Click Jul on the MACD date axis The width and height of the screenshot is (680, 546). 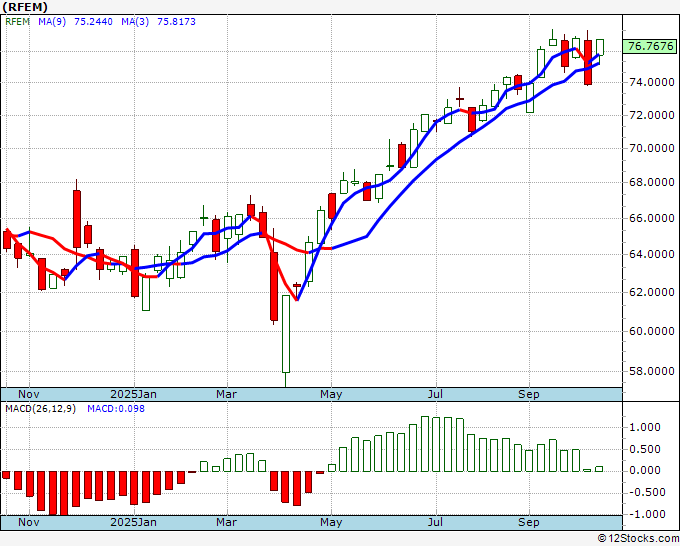pyautogui.click(x=435, y=522)
